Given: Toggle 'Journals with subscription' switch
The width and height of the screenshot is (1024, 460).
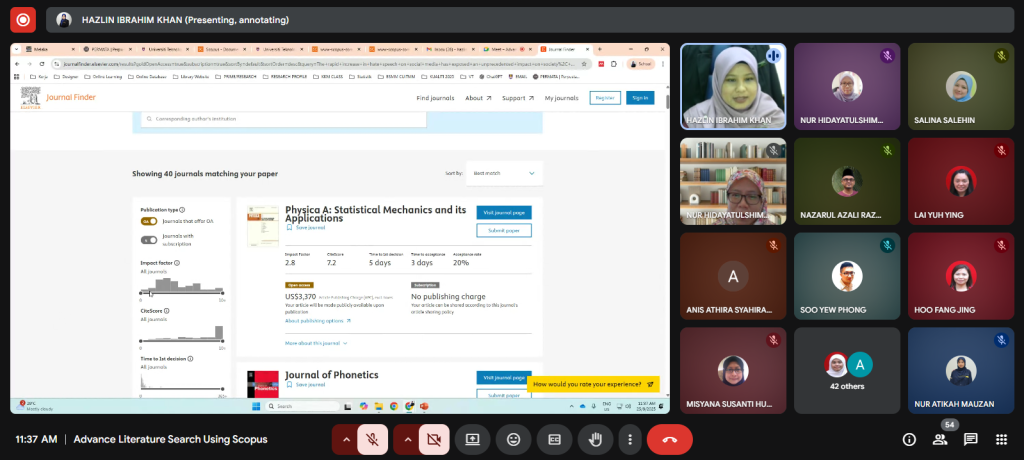Looking at the screenshot, I should (149, 239).
